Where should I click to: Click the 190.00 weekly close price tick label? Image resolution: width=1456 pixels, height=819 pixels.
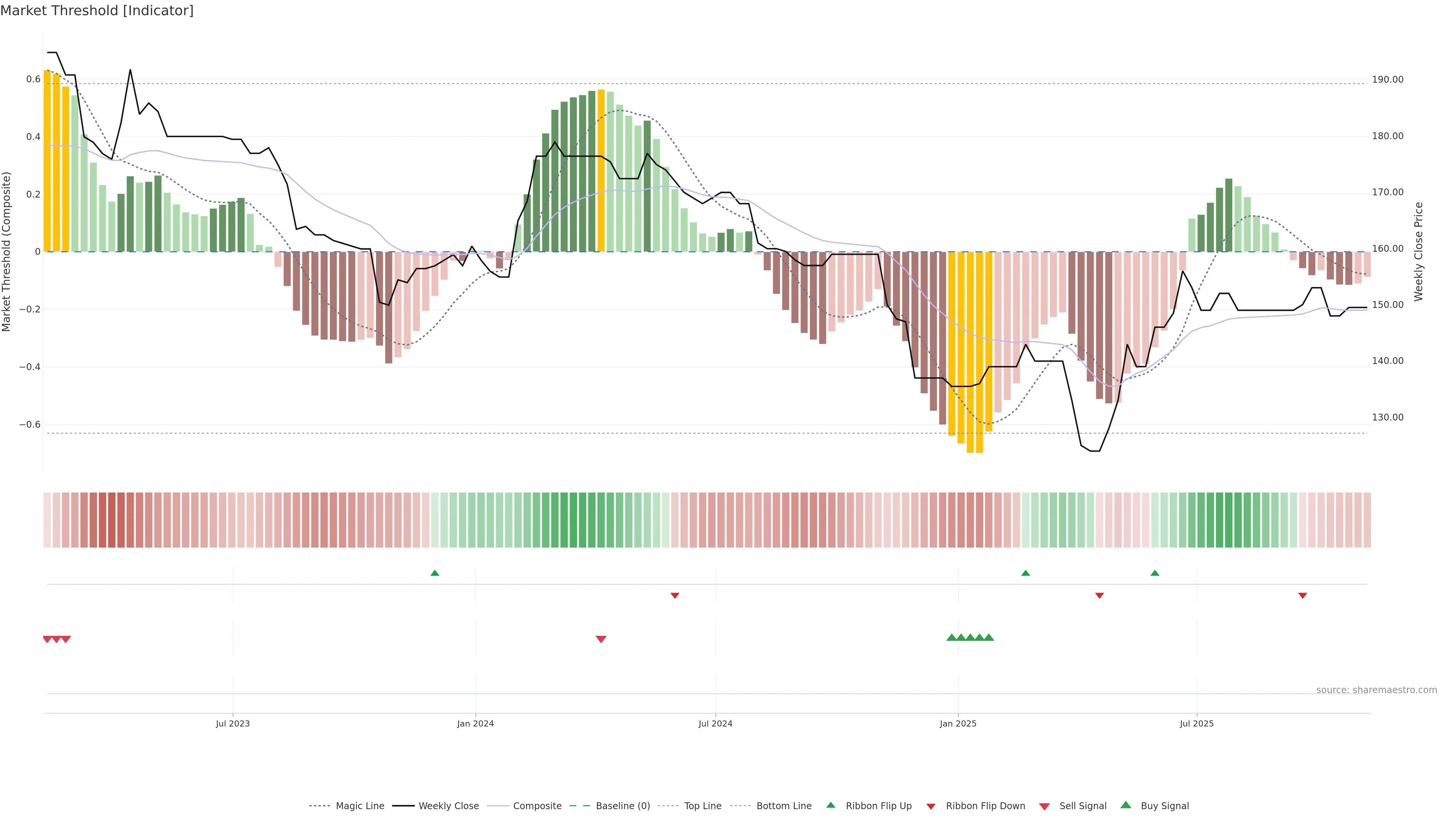coord(1388,80)
